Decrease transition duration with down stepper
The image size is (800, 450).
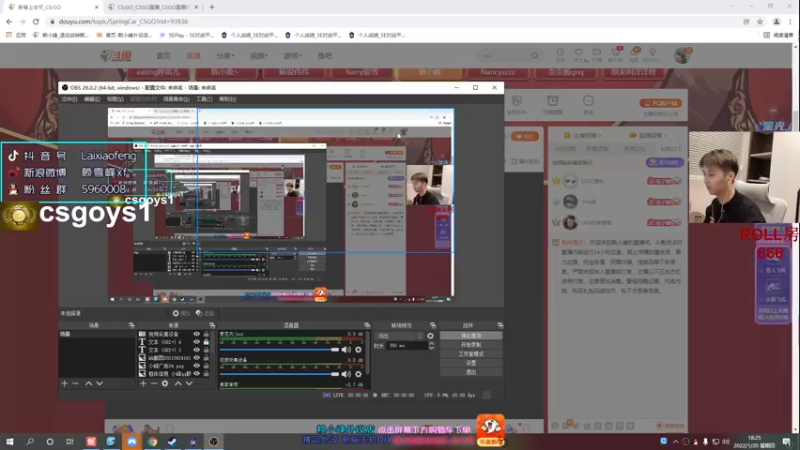click(432, 348)
